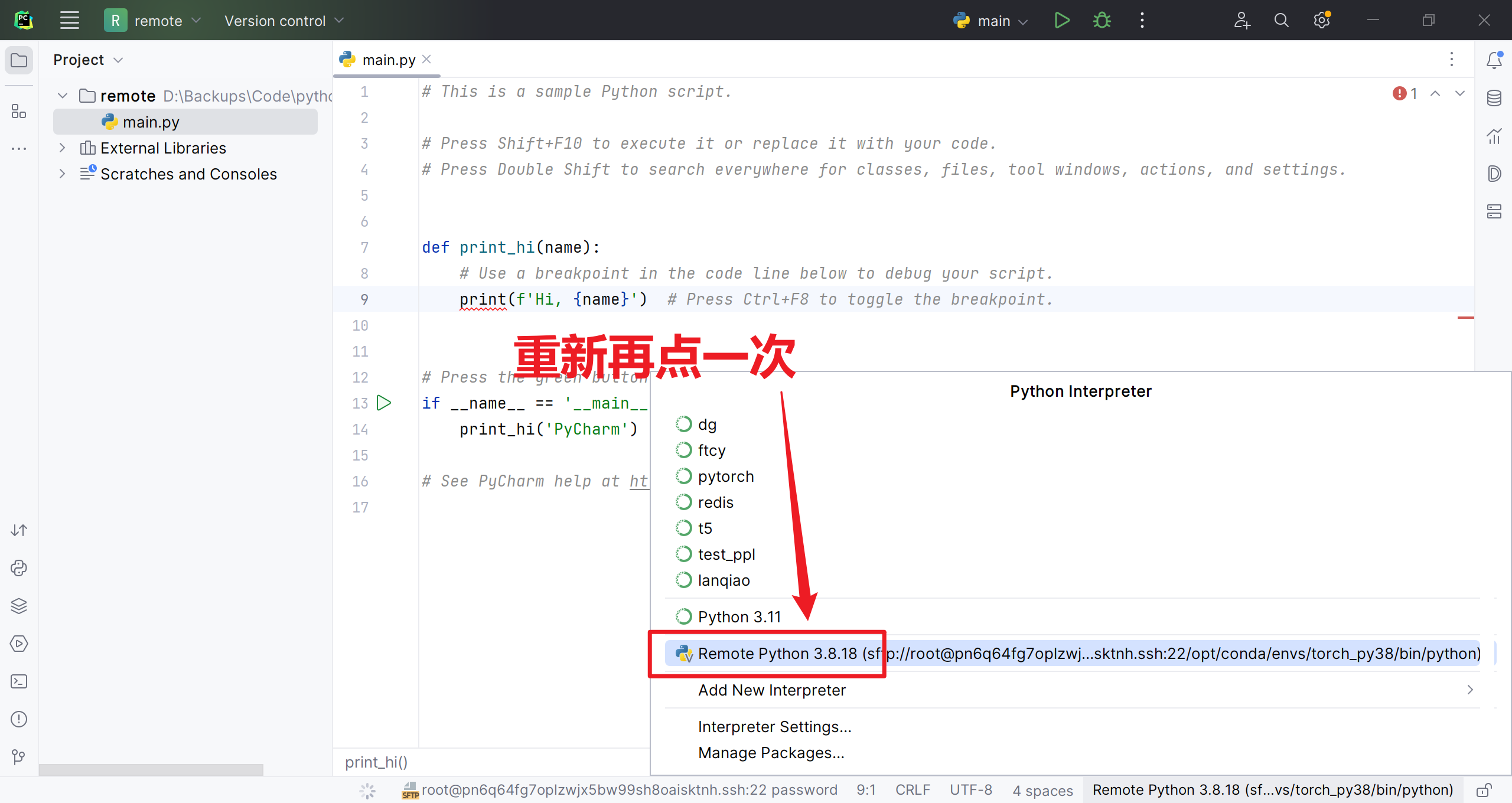The width and height of the screenshot is (1512, 803).
Task: Open Python Packages layers icon
Action: click(19, 606)
